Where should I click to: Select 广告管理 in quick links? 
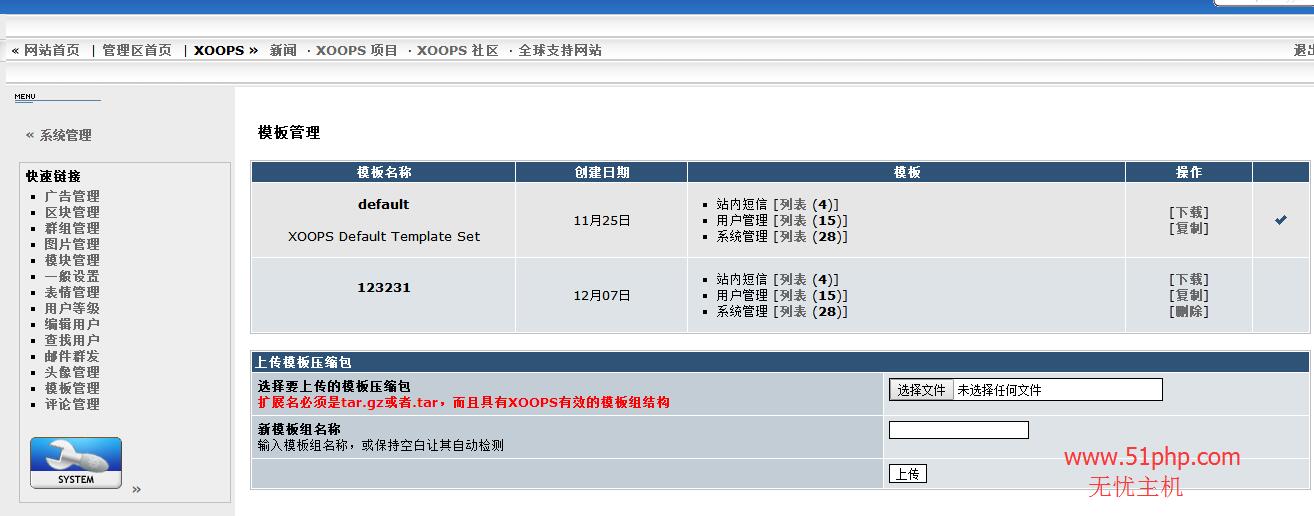pos(72,196)
